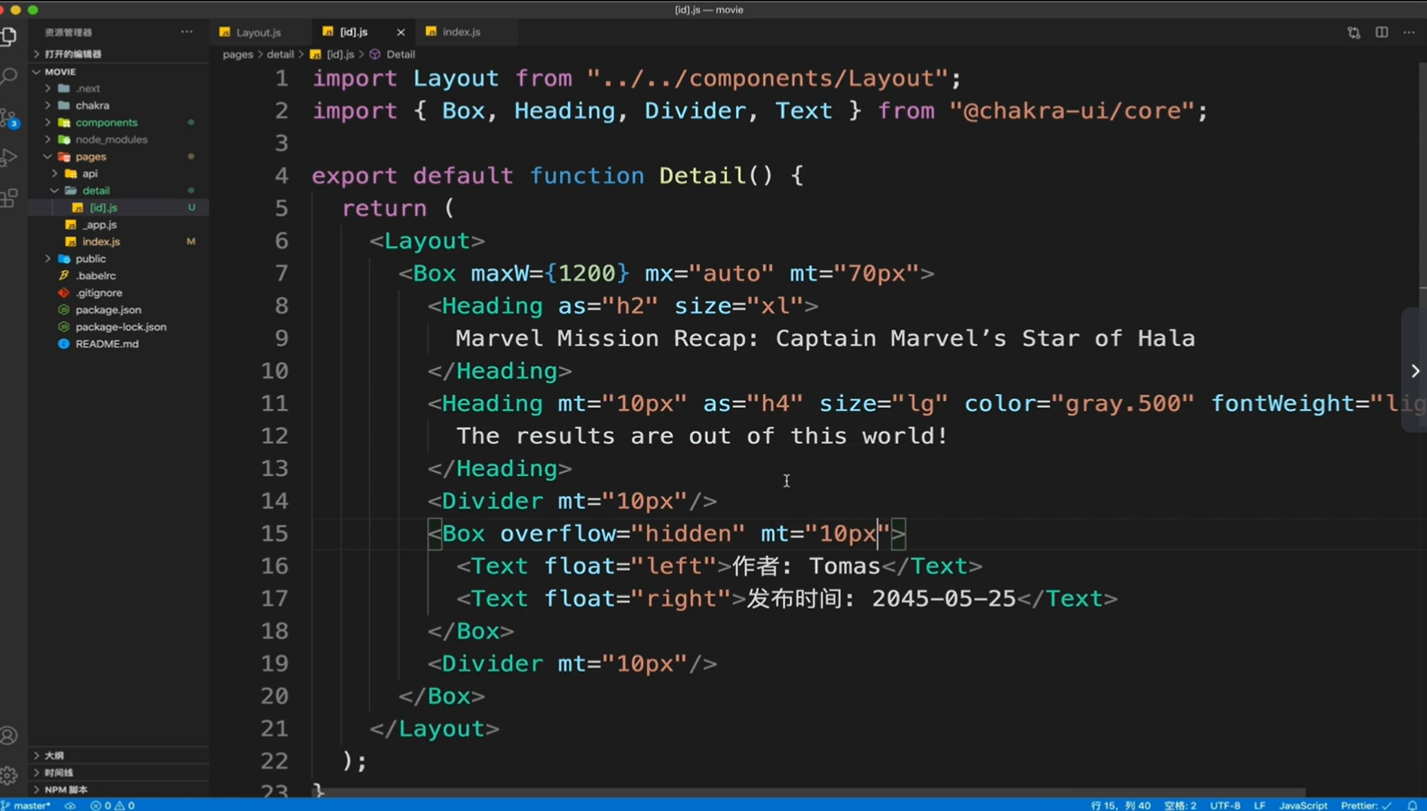The width and height of the screenshot is (1427, 811).
Task: Click the master branch indicator
Action: click(x=27, y=805)
